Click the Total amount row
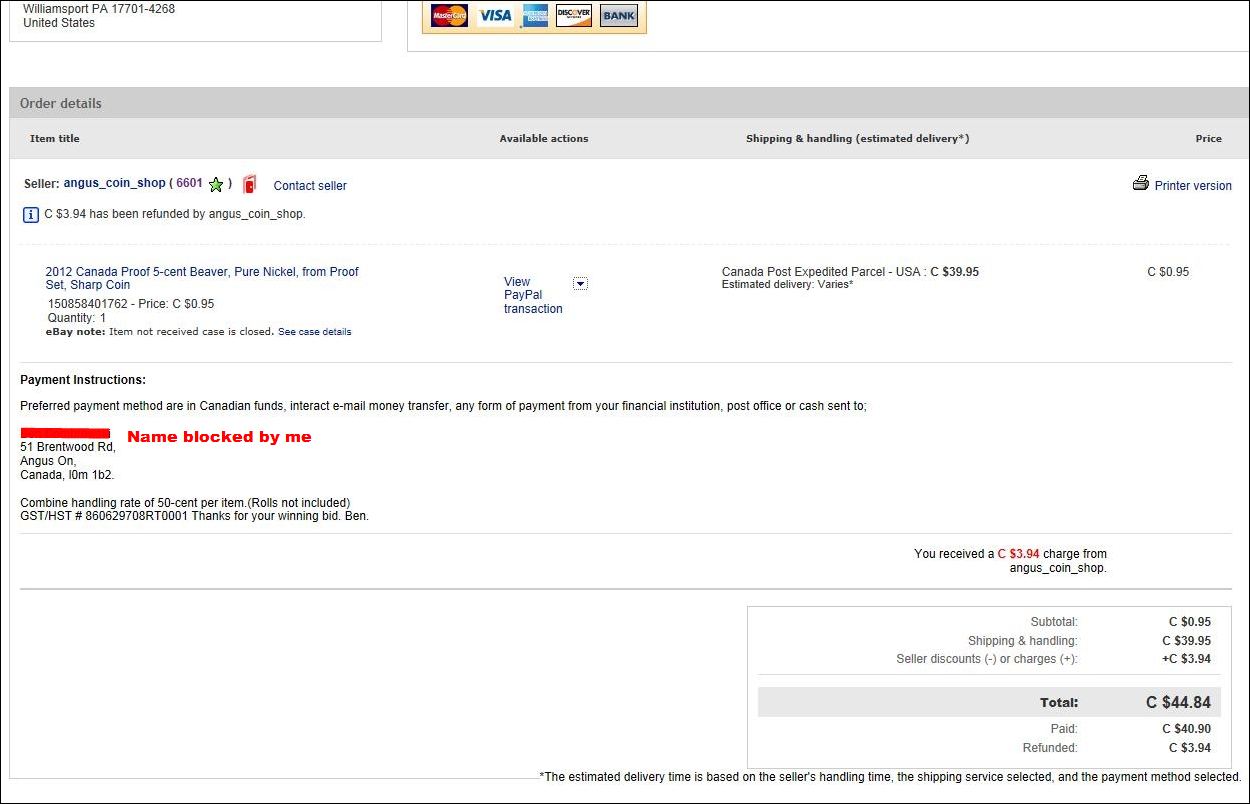The image size is (1250, 804). click(991, 702)
